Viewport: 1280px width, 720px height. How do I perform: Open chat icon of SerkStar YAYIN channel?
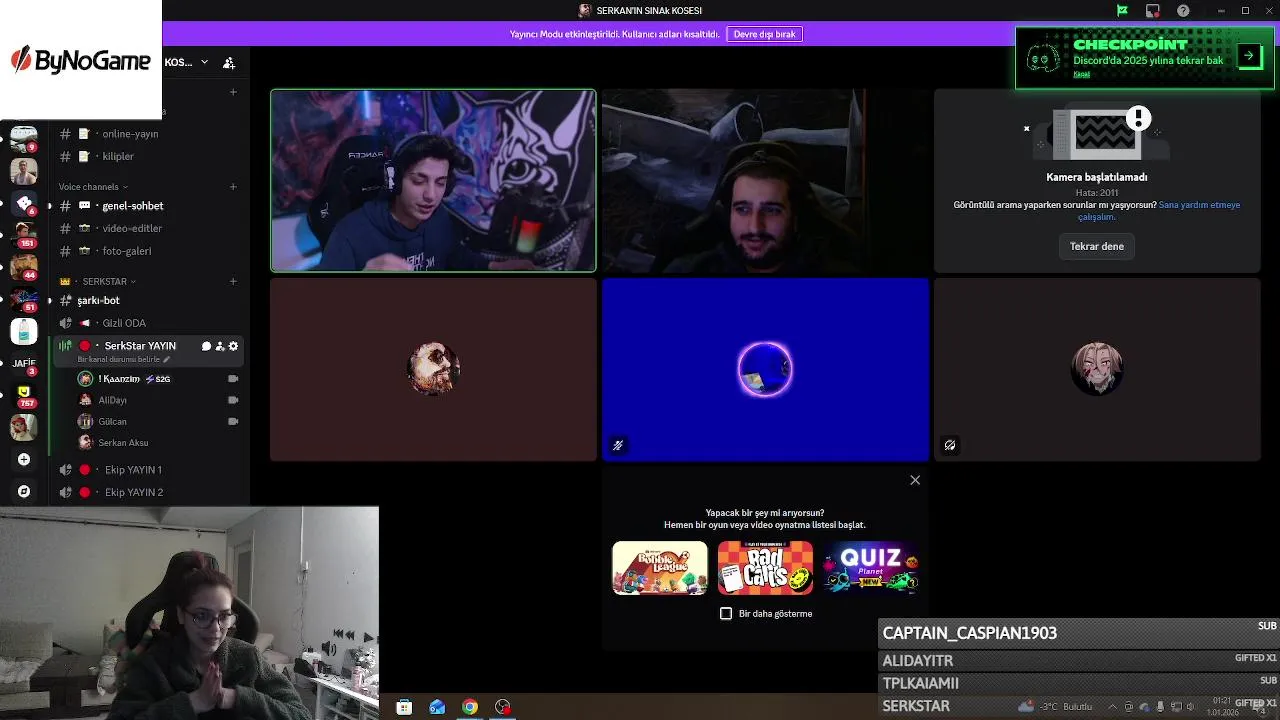(x=206, y=346)
